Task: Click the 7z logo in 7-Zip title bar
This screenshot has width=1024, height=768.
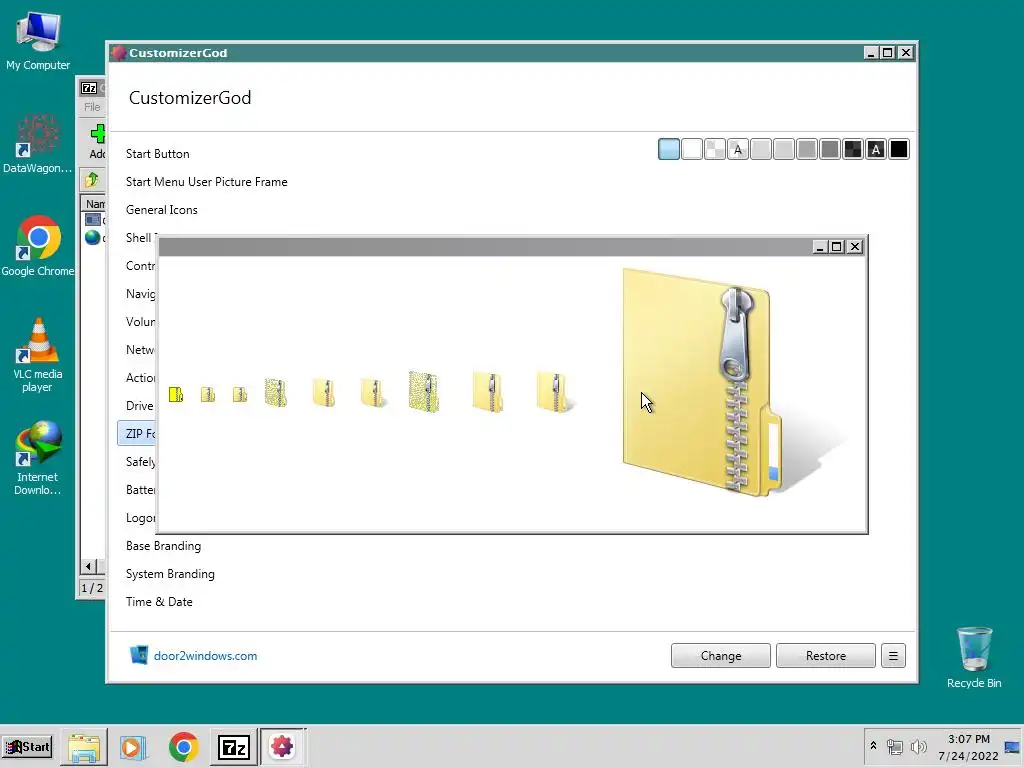Action: click(x=89, y=88)
